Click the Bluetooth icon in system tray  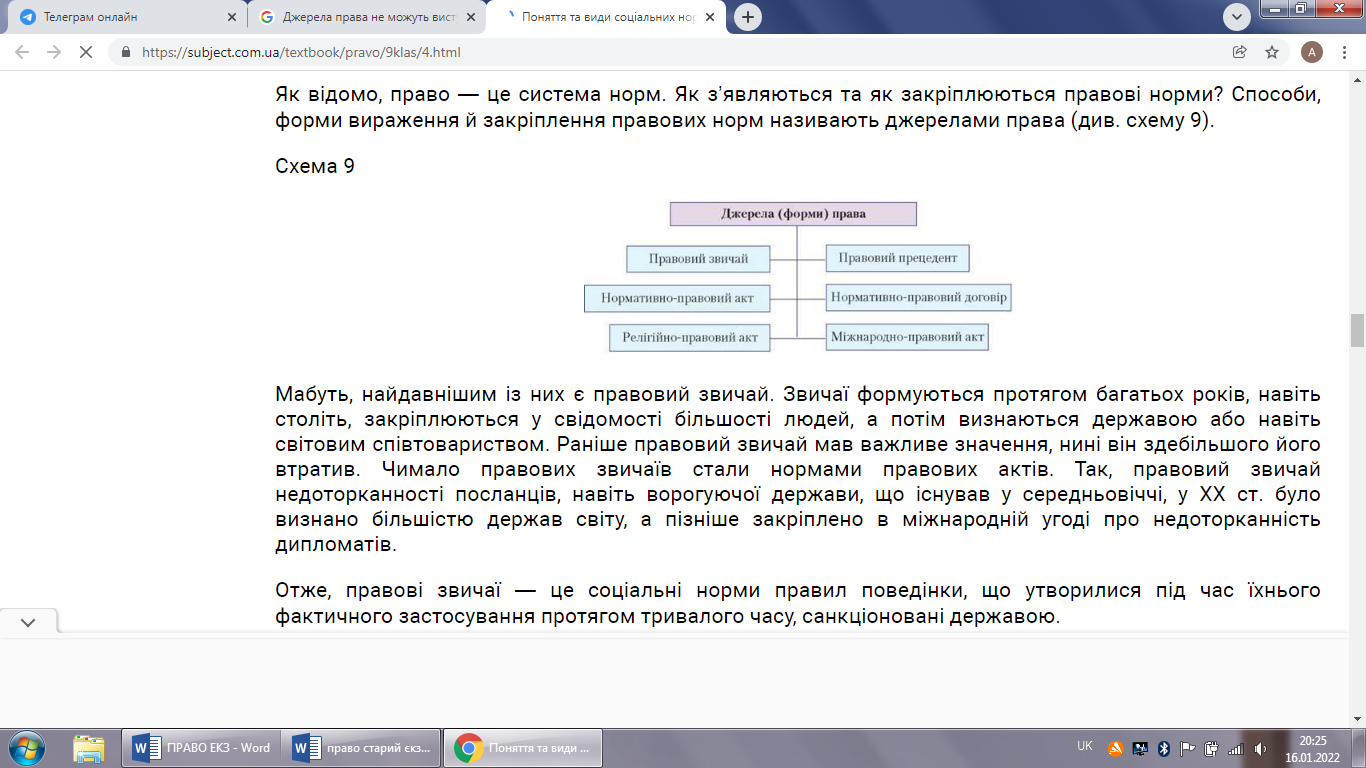coord(1164,748)
